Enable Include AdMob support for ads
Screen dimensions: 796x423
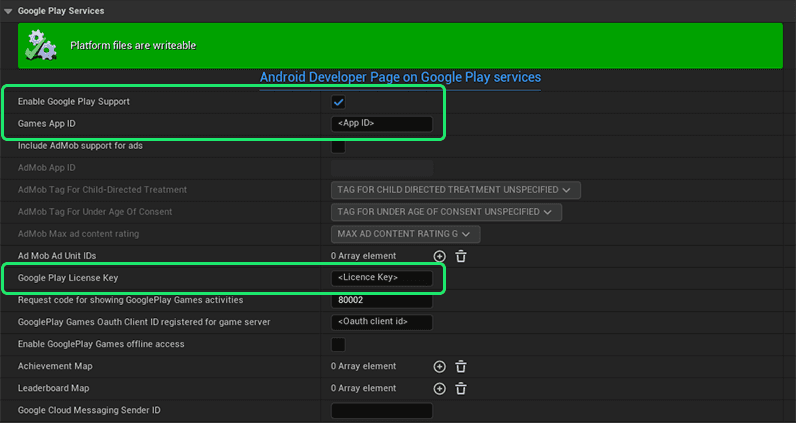(x=338, y=146)
